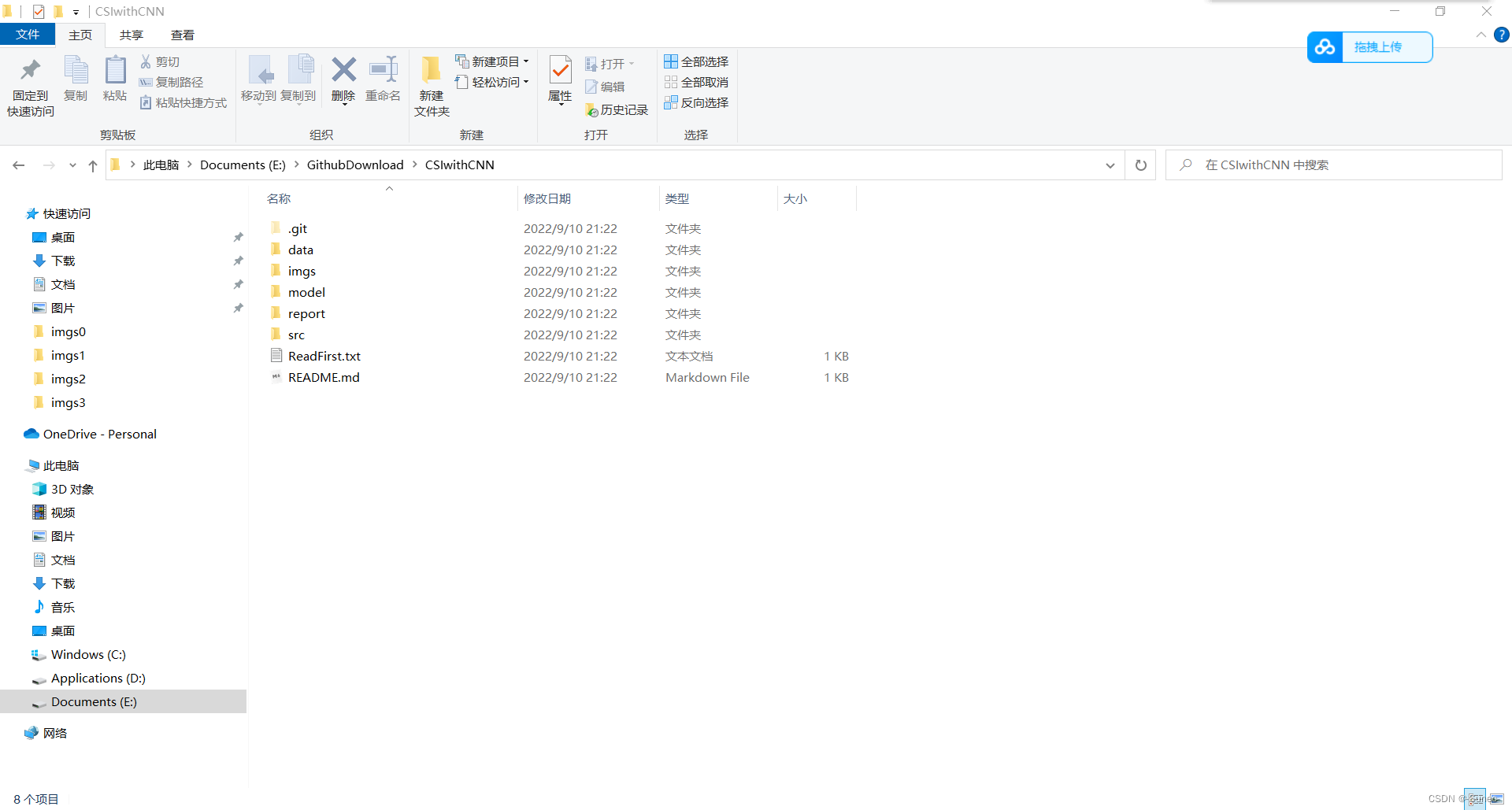The image size is (1512, 810).
Task: Click the Help question mark icon
Action: tap(1502, 35)
